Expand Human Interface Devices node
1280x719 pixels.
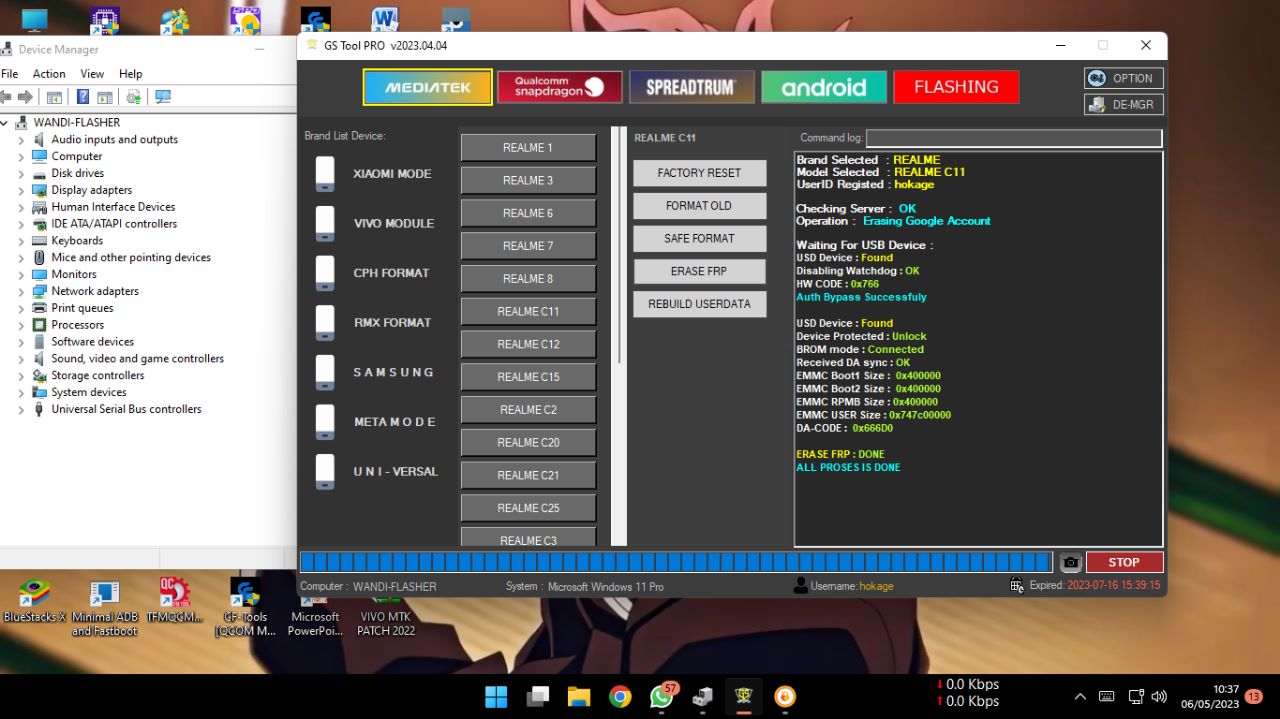click(21, 207)
